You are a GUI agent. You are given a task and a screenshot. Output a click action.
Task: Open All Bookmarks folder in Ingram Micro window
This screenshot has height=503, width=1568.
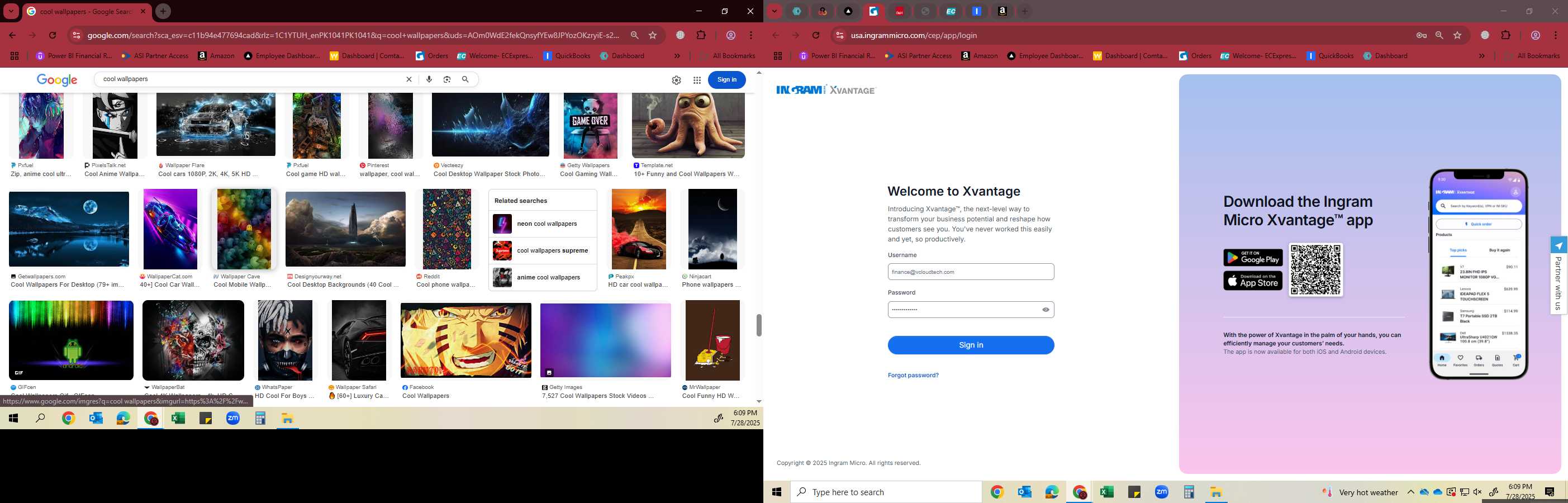[x=1533, y=56]
